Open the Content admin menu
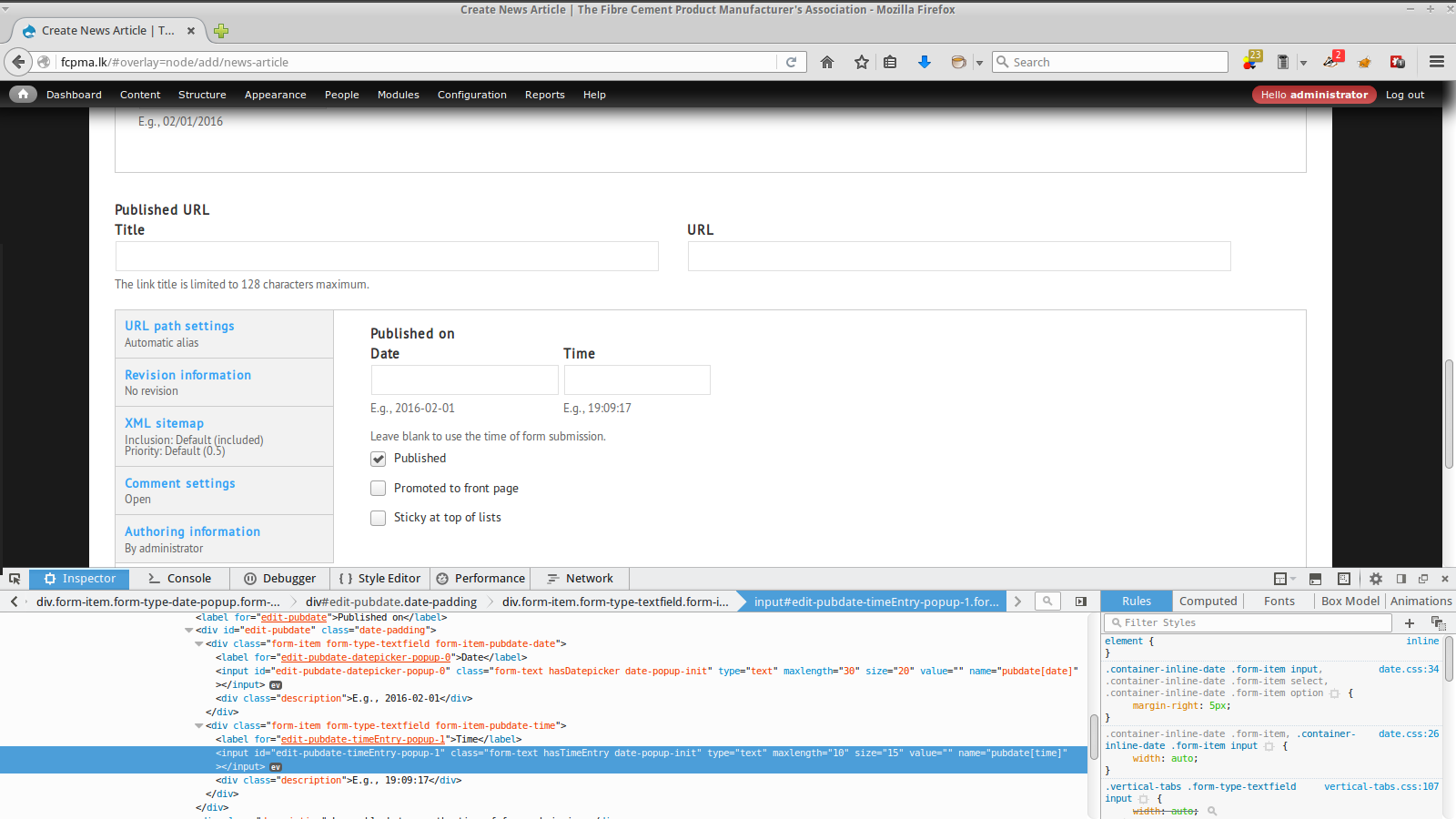Viewport: 1456px width, 819px height. click(140, 95)
